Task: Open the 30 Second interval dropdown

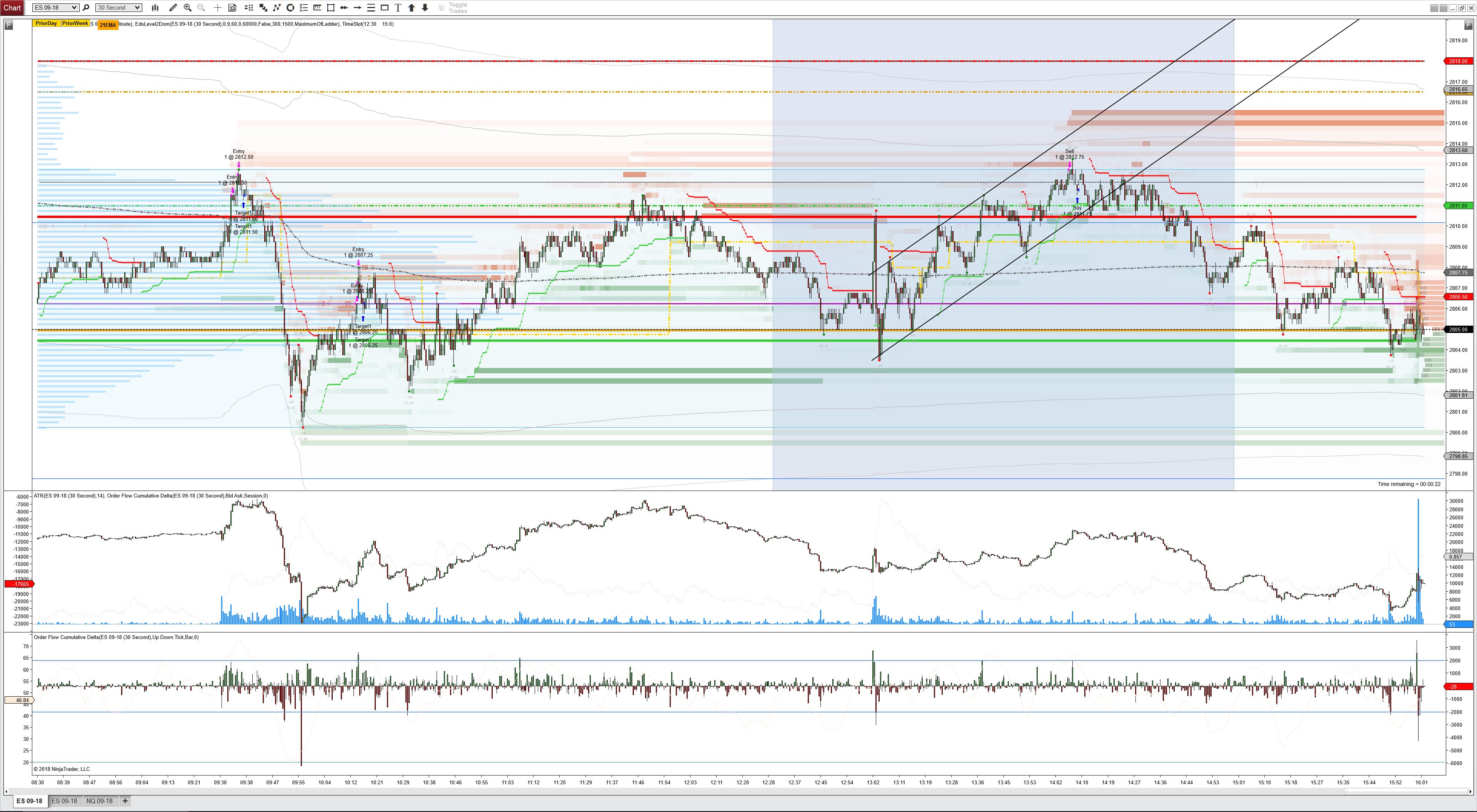Action: (x=119, y=7)
